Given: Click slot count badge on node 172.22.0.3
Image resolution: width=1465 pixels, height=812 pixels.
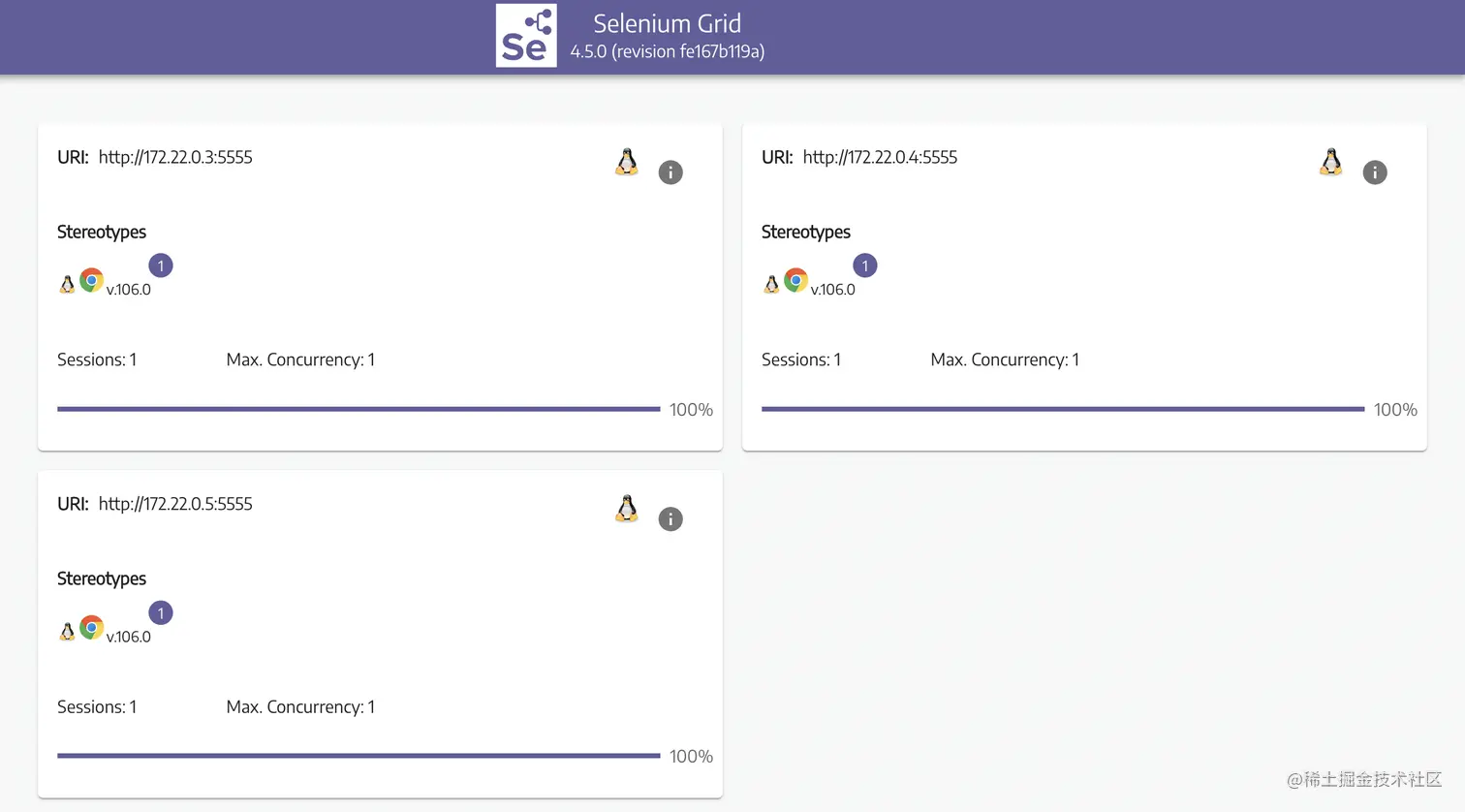Looking at the screenshot, I should coord(161,265).
